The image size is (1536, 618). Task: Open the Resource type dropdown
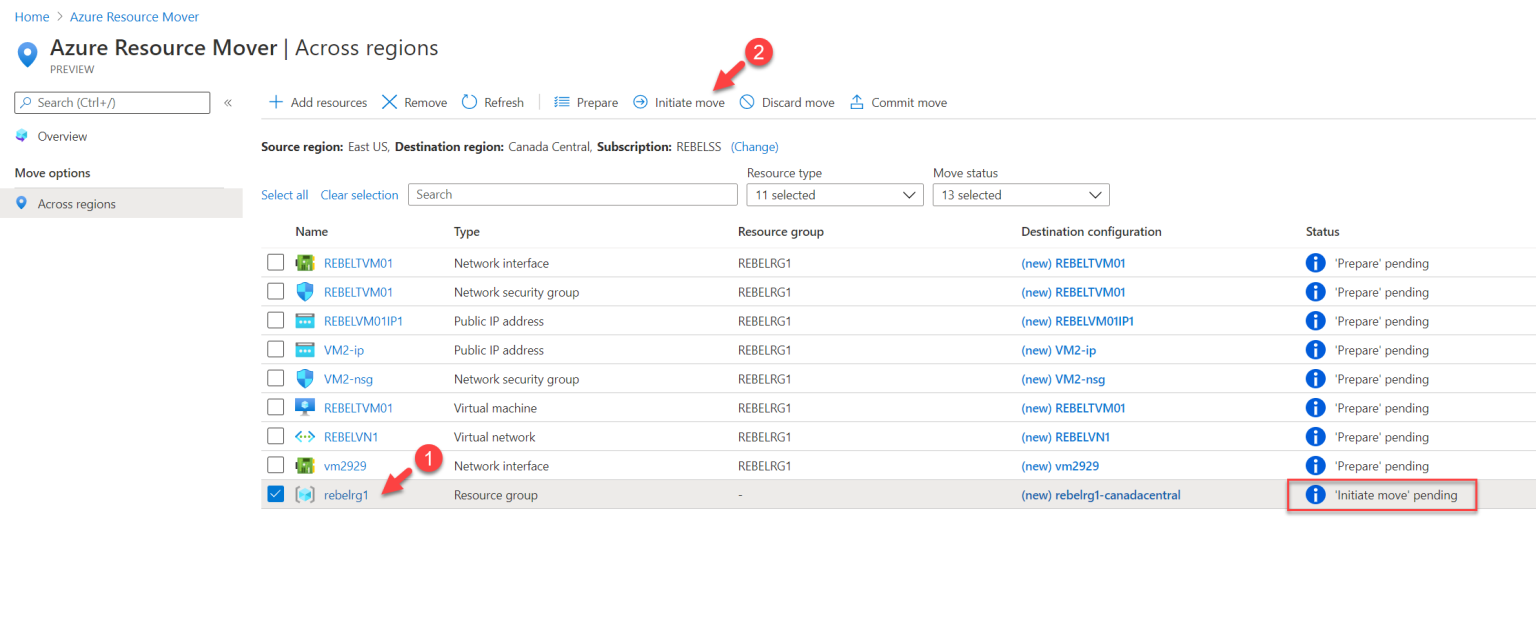click(x=834, y=194)
